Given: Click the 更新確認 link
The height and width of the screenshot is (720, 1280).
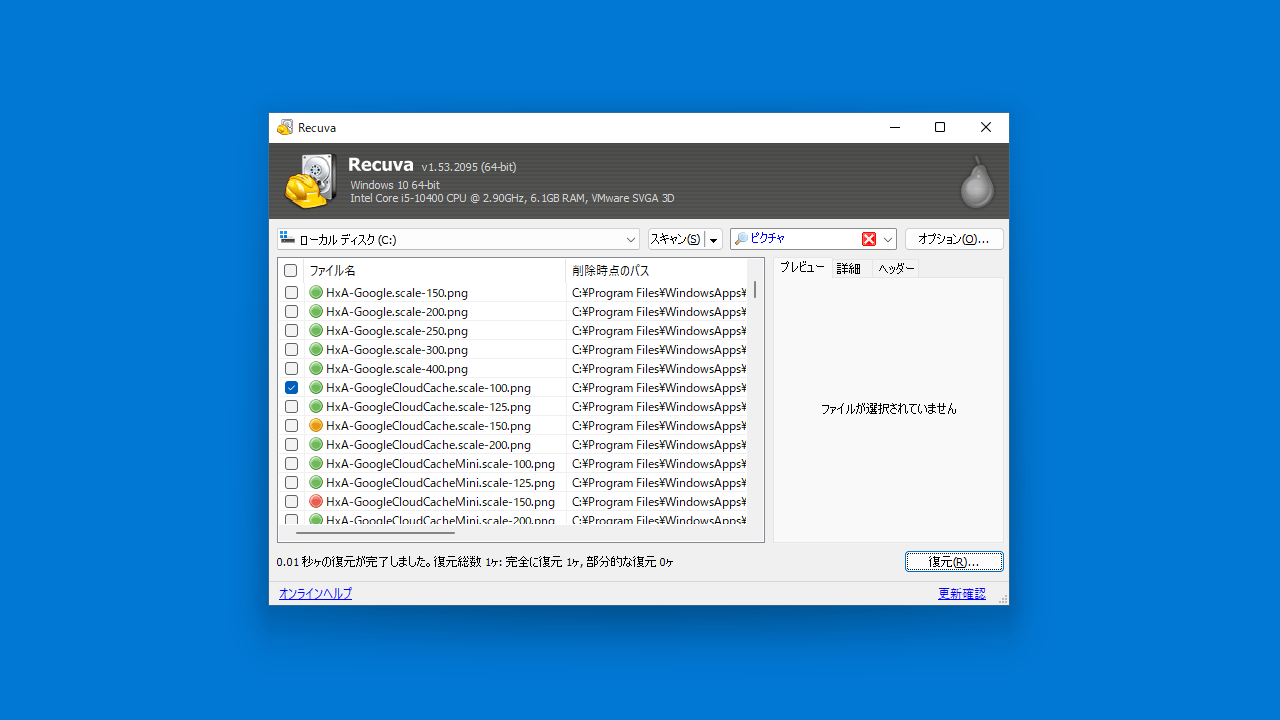Looking at the screenshot, I should click(x=962, y=593).
